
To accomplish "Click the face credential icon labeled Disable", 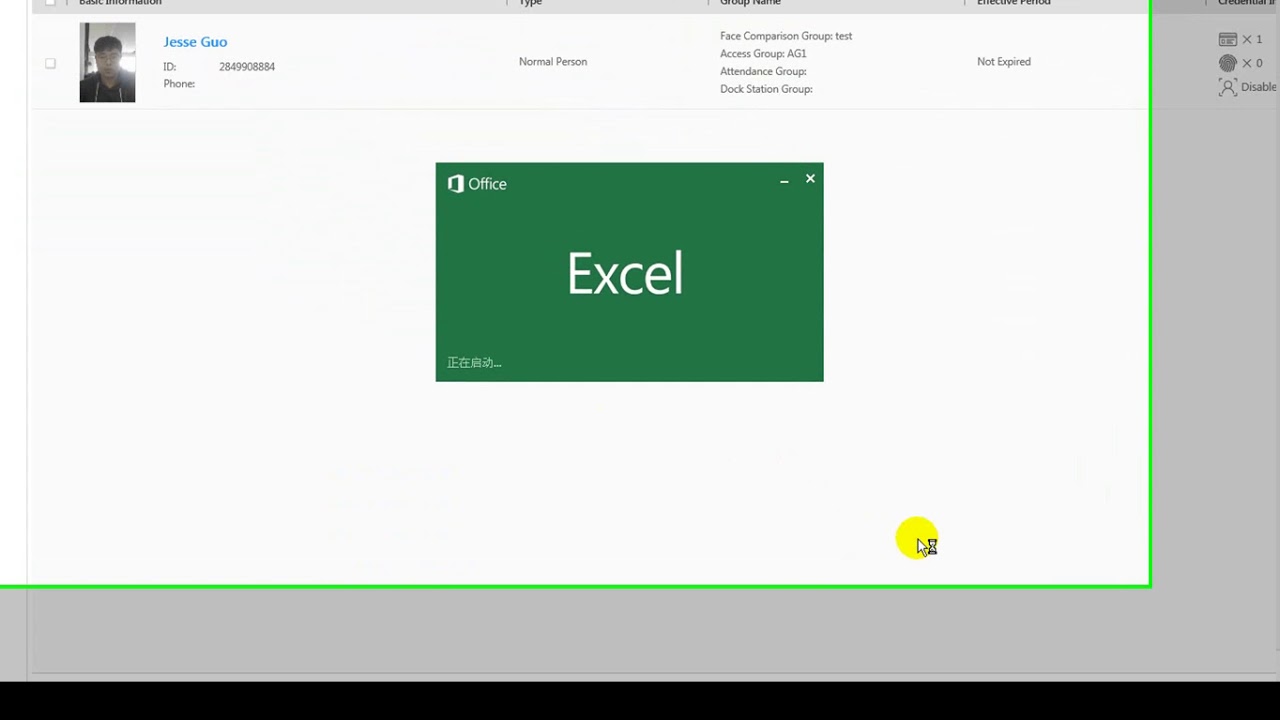I will tap(1228, 87).
